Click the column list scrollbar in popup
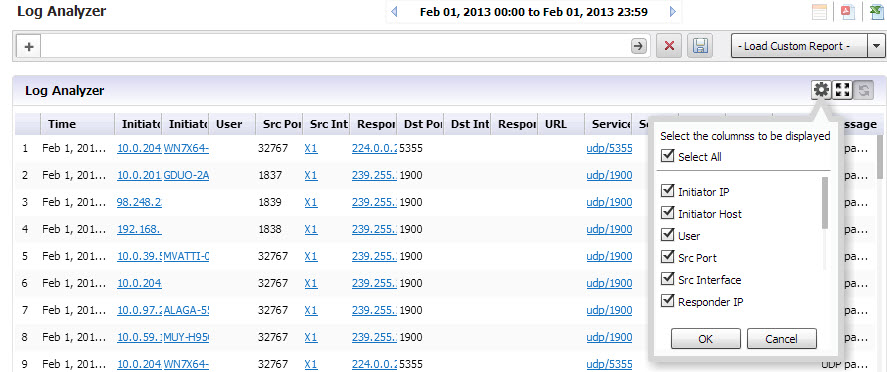 (825, 202)
